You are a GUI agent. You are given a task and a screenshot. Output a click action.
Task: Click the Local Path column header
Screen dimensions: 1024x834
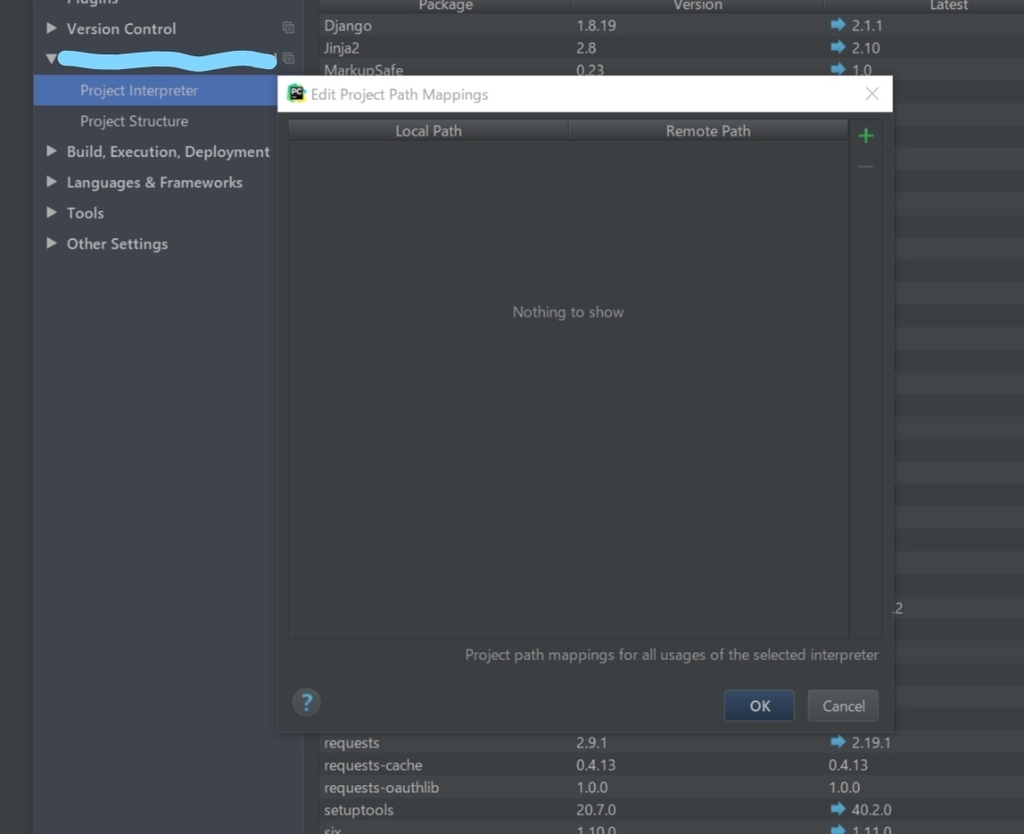click(x=427, y=130)
